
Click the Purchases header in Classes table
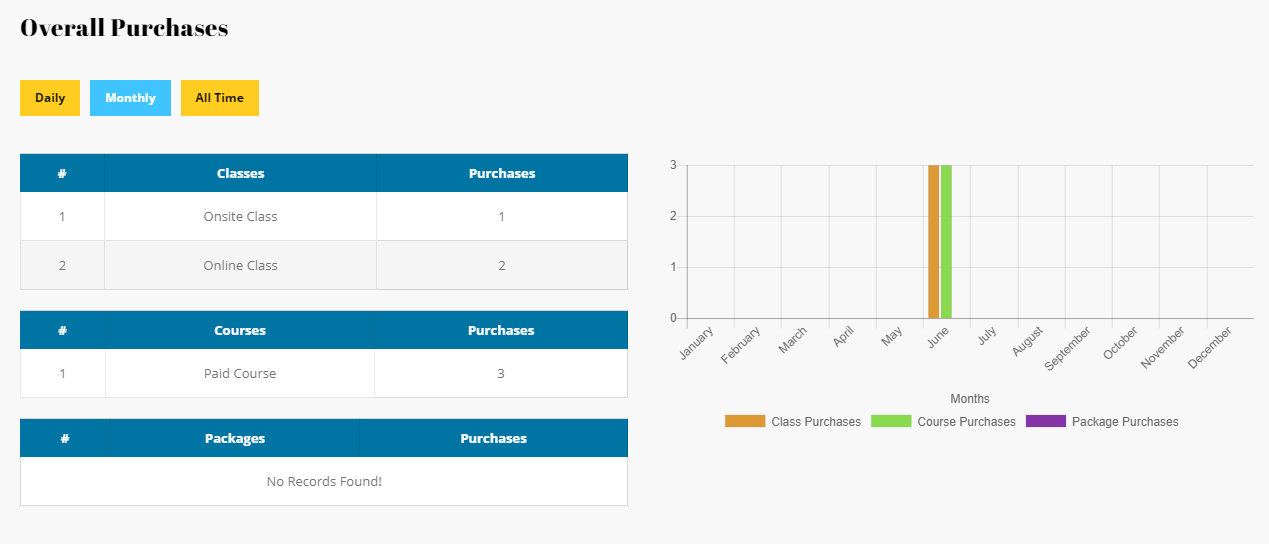coord(502,173)
